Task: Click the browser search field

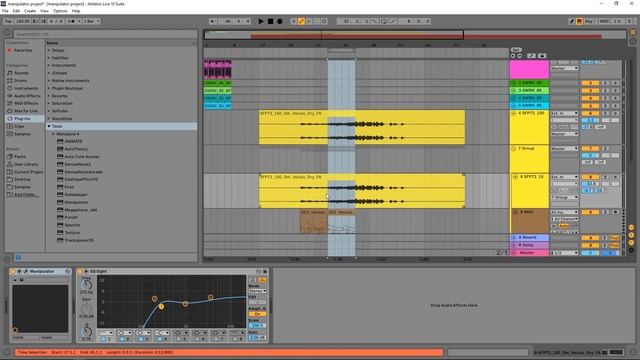Action: 105,34
